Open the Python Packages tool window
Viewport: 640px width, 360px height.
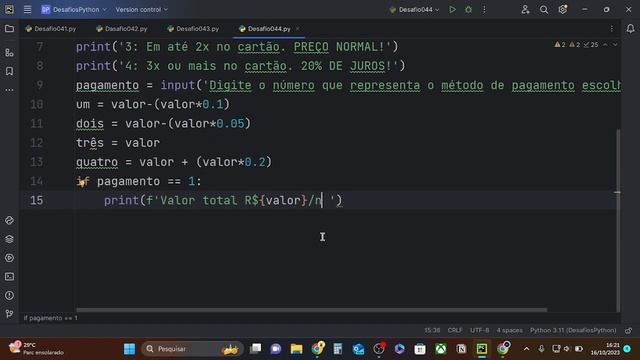(x=9, y=220)
